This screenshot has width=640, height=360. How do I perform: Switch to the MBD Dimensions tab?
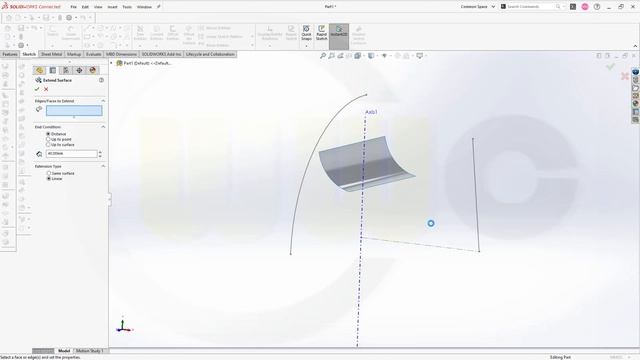tap(121, 54)
